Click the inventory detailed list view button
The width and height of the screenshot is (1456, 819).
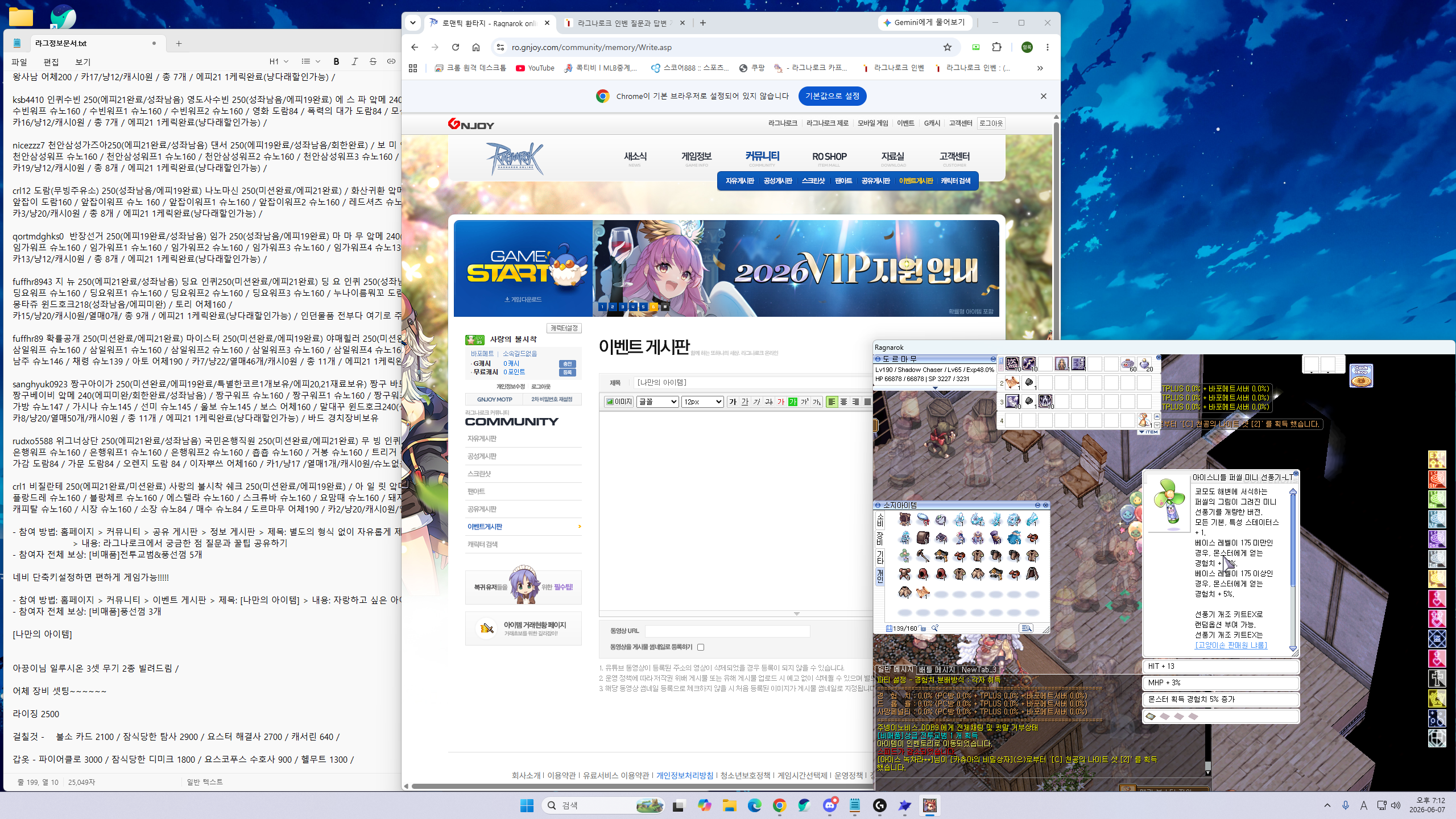(1026, 628)
